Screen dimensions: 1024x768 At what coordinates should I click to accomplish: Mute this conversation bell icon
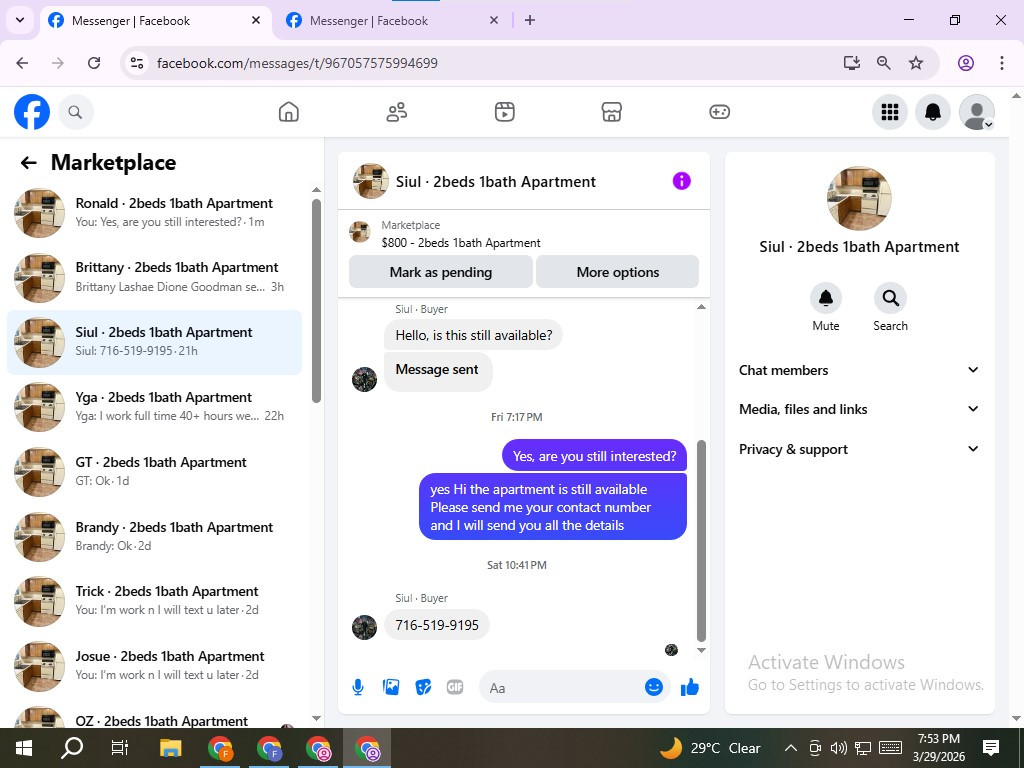825,298
